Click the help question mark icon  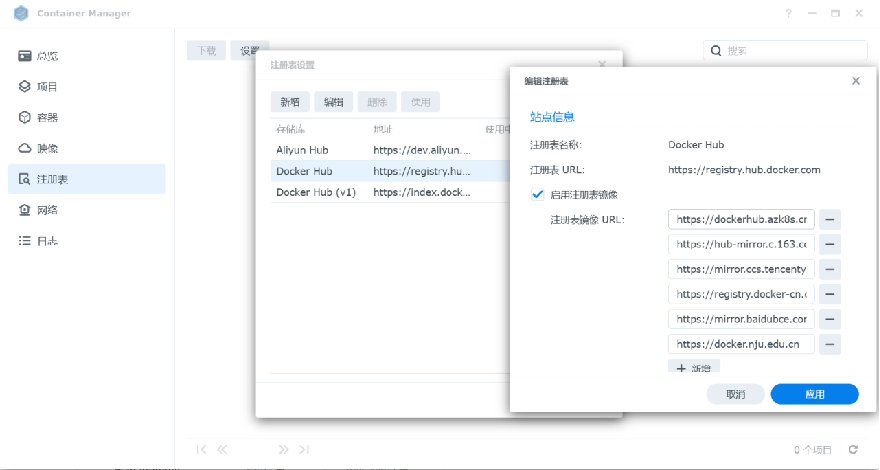click(788, 14)
